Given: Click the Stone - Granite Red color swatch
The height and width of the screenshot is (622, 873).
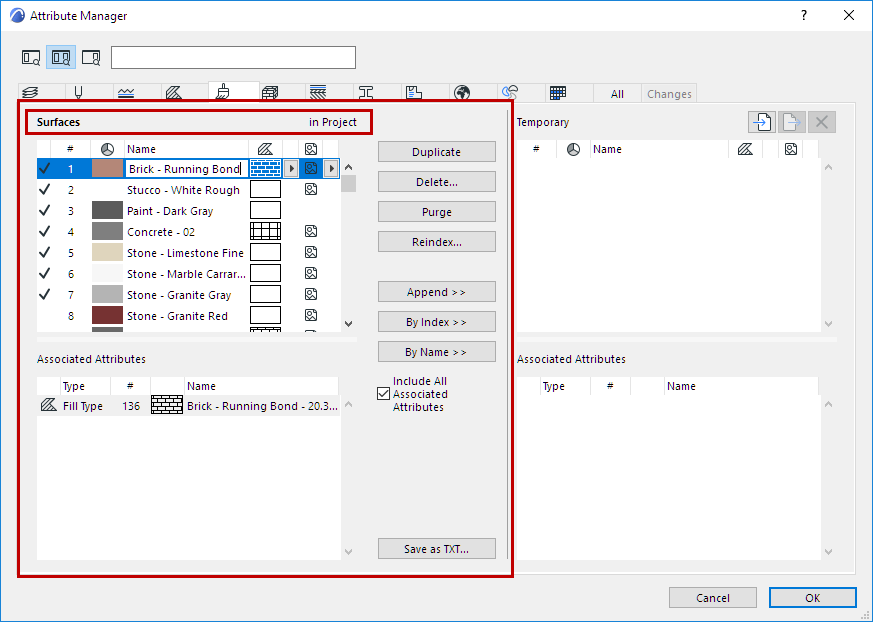Looking at the screenshot, I should [x=107, y=315].
